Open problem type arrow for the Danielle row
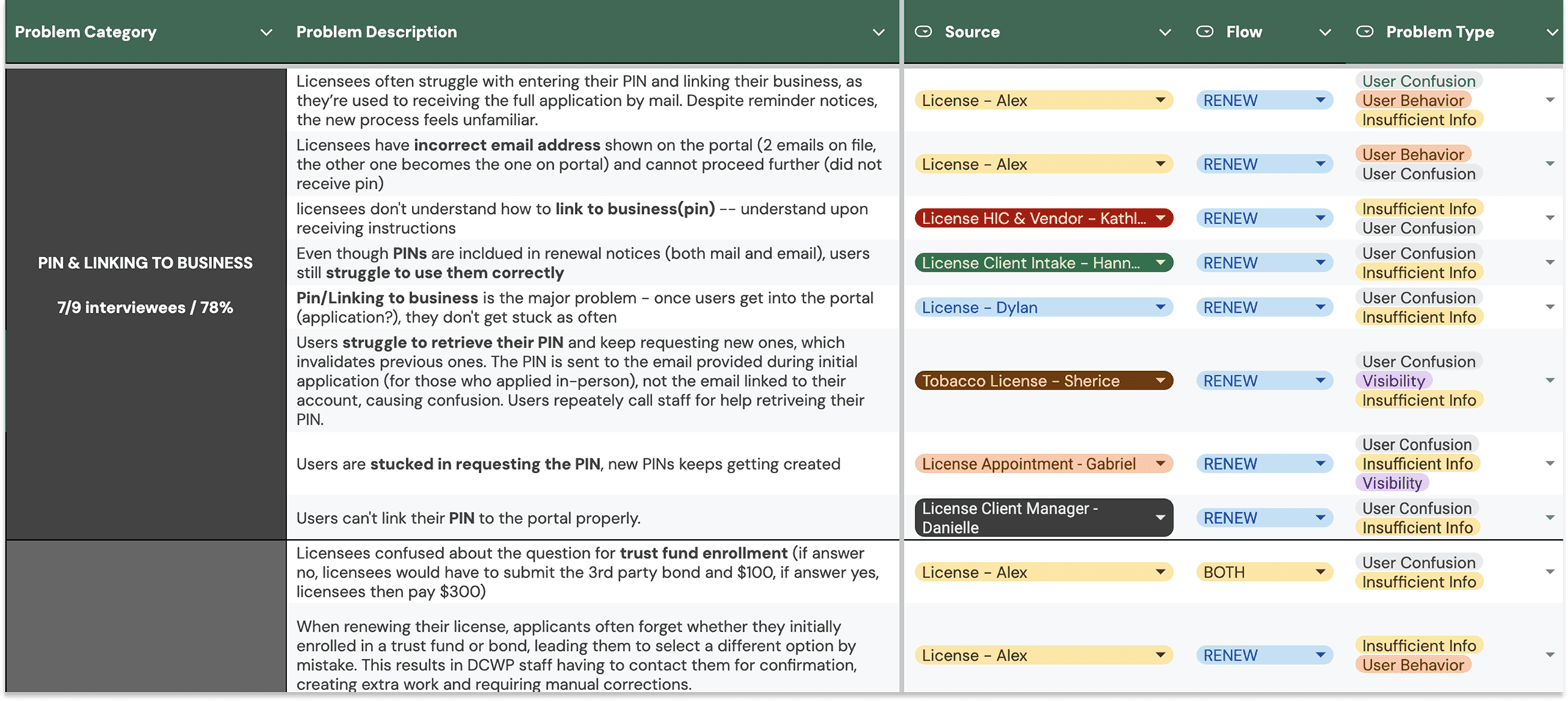Viewport: 1568px width, 701px height. (x=1550, y=518)
